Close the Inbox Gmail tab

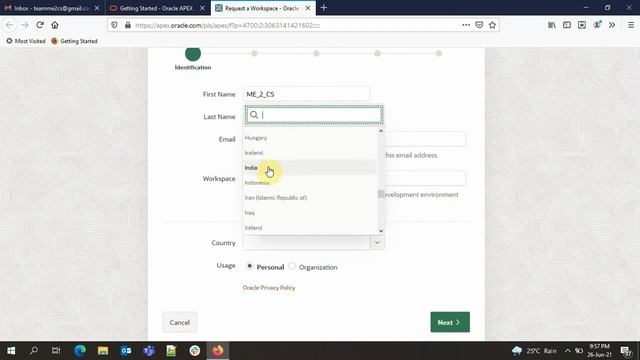(97, 8)
